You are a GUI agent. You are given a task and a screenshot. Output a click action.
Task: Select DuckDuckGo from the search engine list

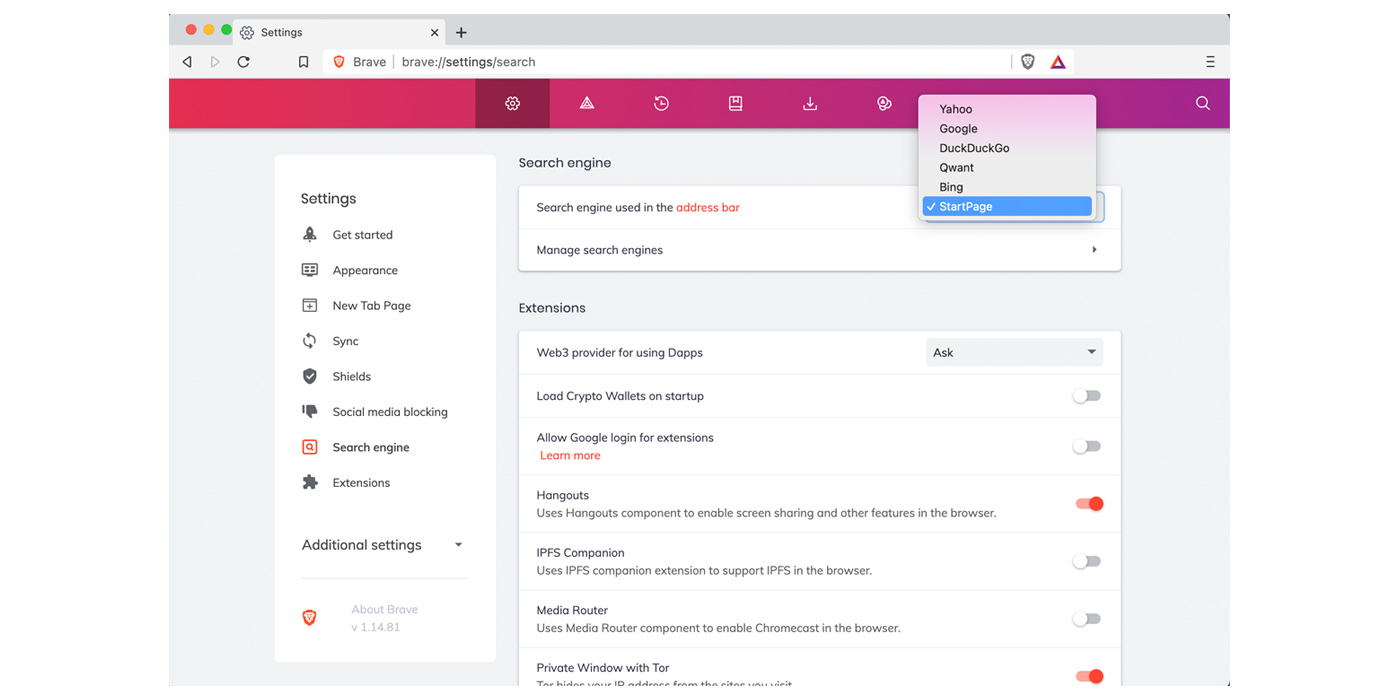[x=974, y=148]
